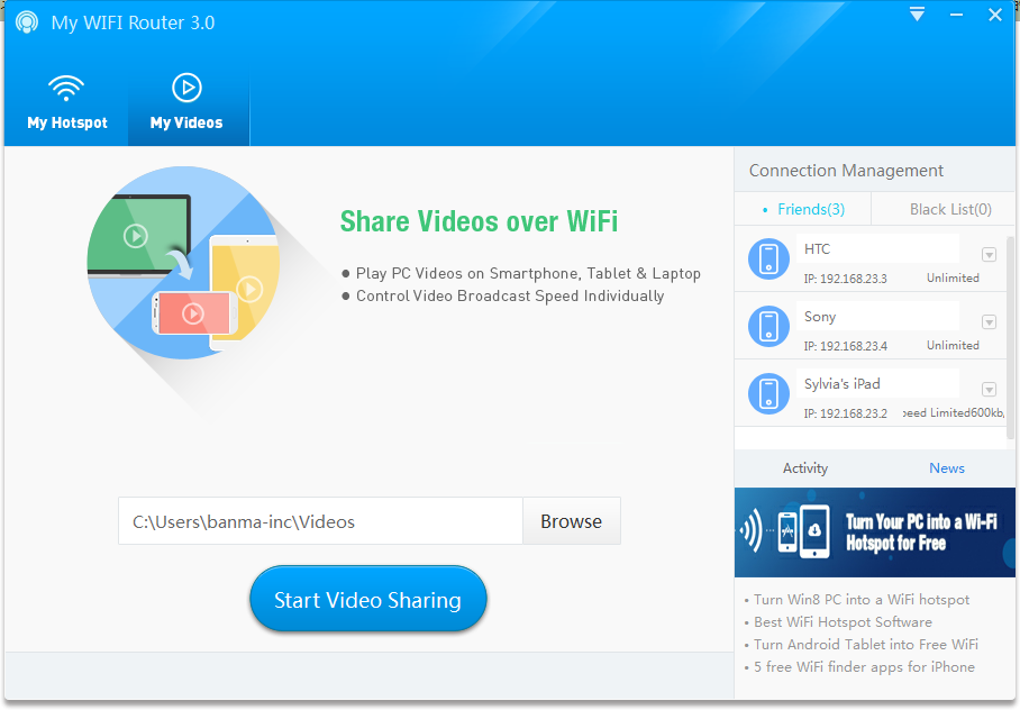Open the title bar menu triangle icon
1020x710 pixels.
tap(917, 14)
